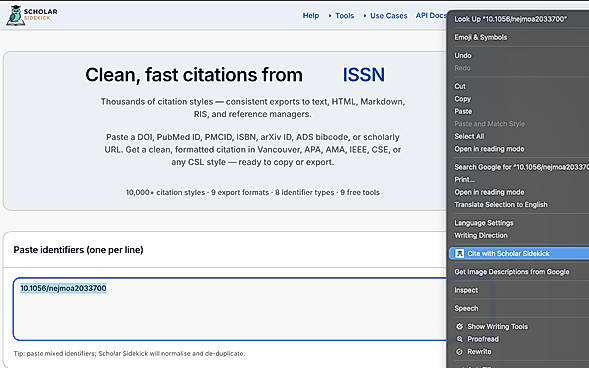
Task: Click the animated ISSN heading word
Action: [x=363, y=75]
